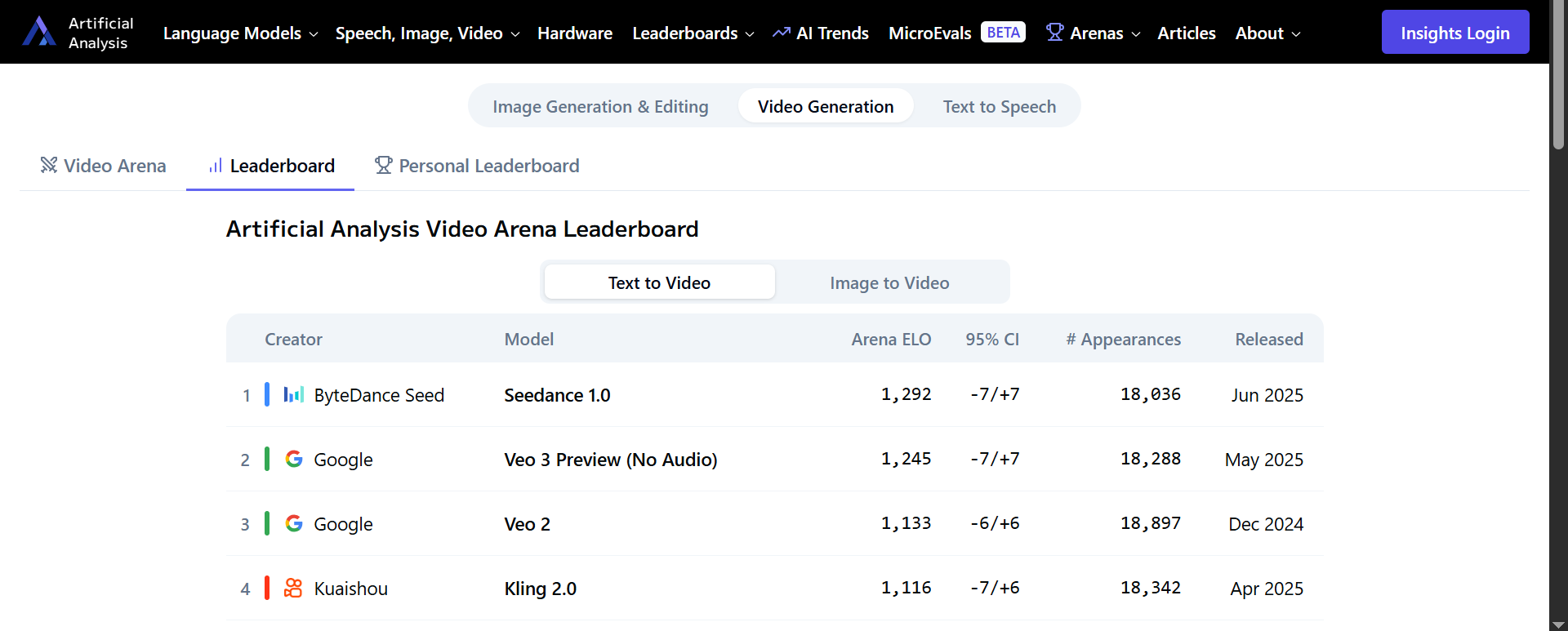
Task: Click the 1,292 Arena ELO value
Action: (x=906, y=394)
